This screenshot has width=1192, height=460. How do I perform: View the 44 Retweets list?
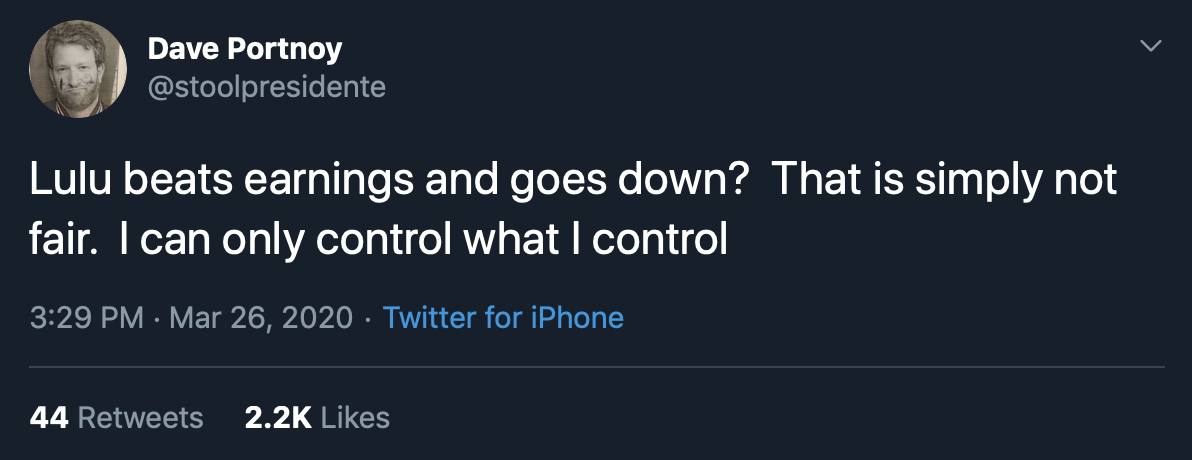coord(116,417)
